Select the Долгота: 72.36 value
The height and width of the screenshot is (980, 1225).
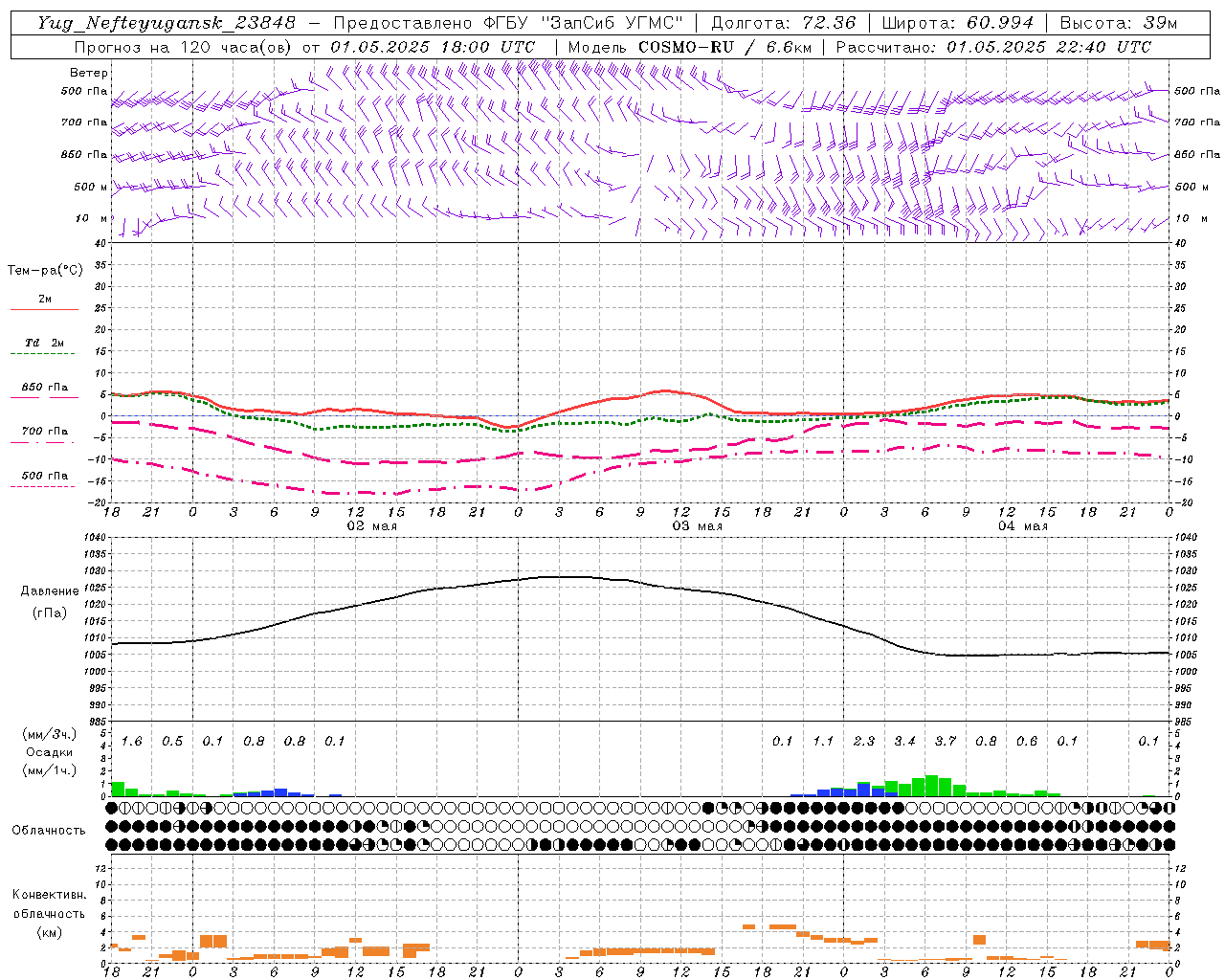click(x=784, y=23)
